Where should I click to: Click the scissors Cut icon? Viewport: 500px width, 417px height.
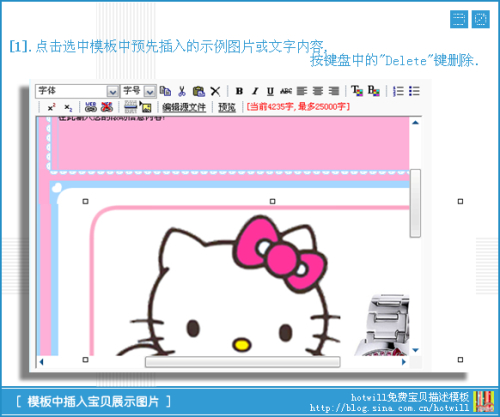coord(182,91)
